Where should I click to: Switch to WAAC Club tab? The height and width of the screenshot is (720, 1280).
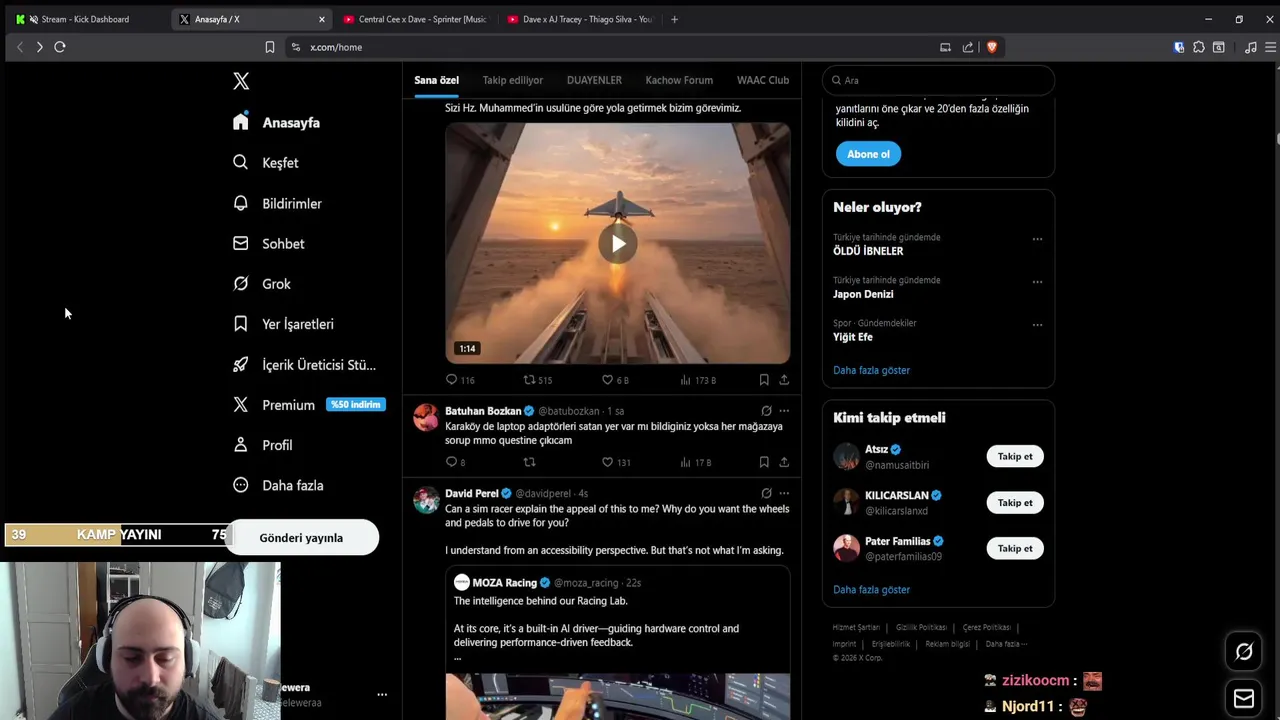pos(763,80)
